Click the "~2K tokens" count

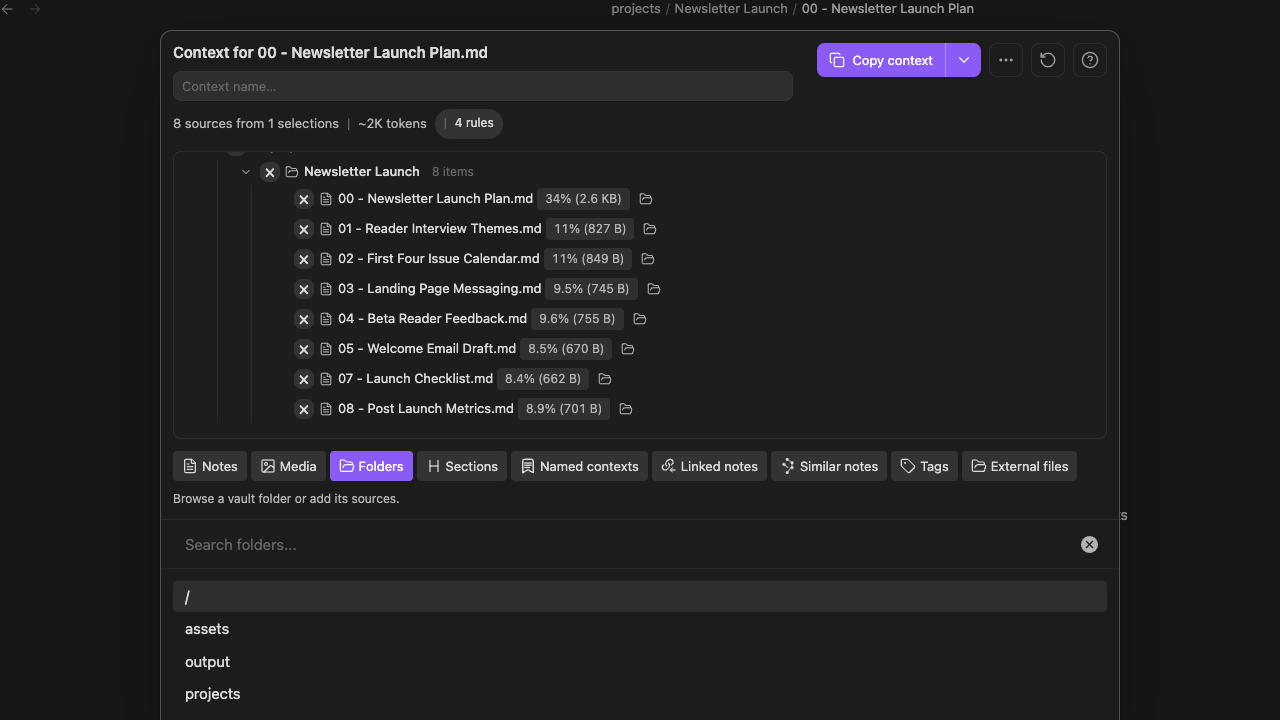392,124
